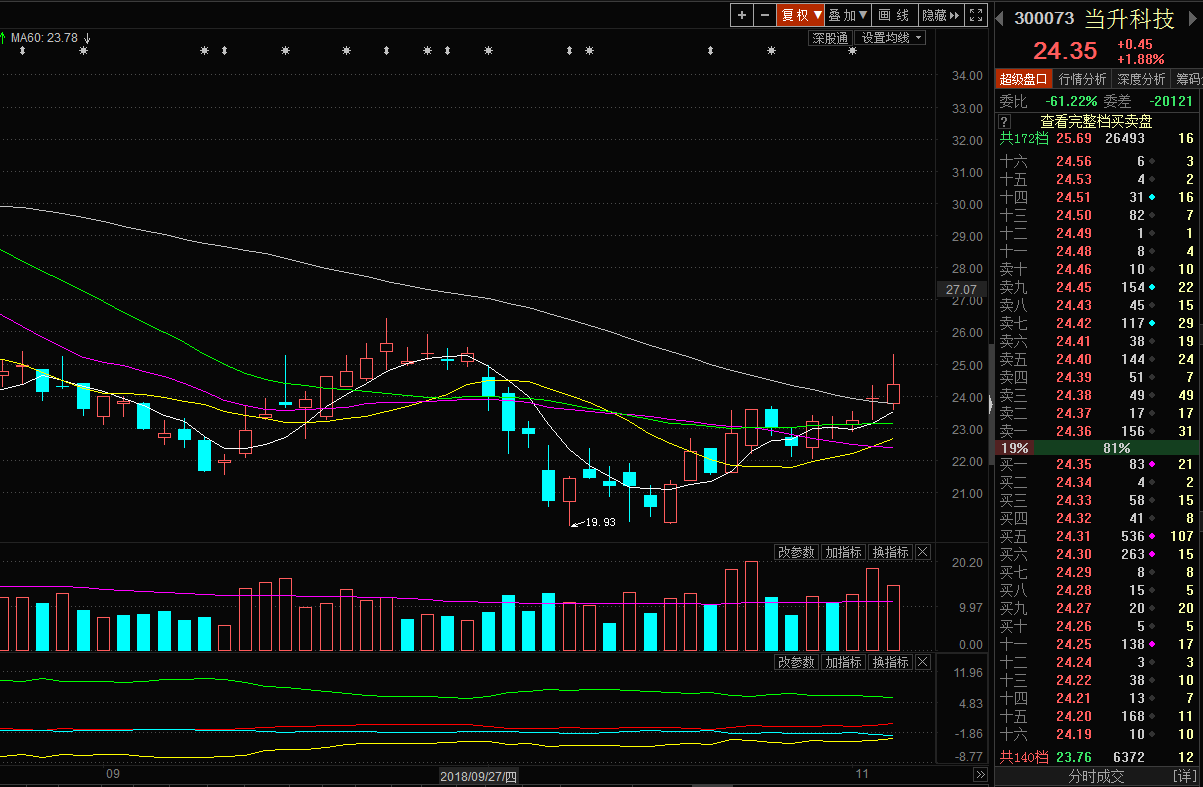The height and width of the screenshot is (787, 1203).
Task: Close the bottom indicator sub-panel
Action: (923, 662)
